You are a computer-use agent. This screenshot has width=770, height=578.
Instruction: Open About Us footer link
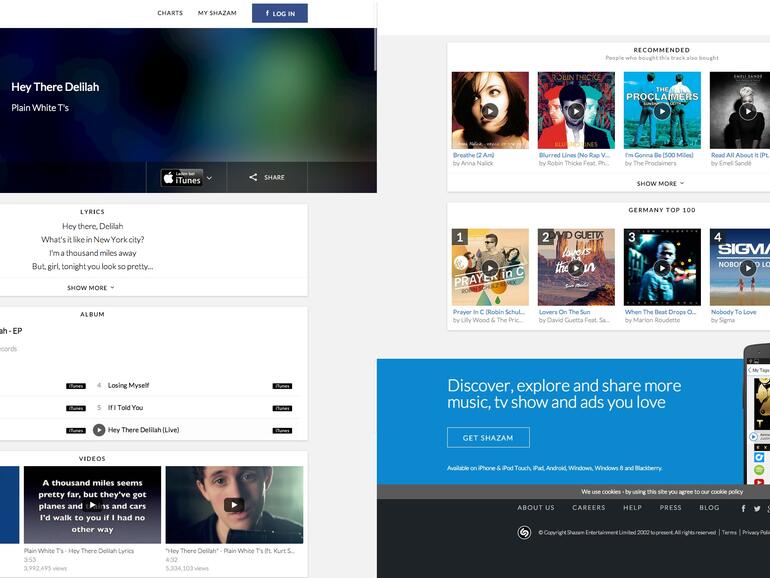pos(536,508)
